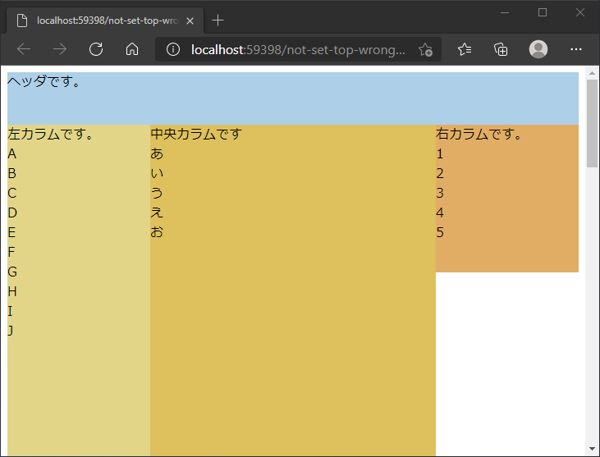Click the forward navigation arrow
This screenshot has width=600, height=457.
pyautogui.click(x=60, y=49)
